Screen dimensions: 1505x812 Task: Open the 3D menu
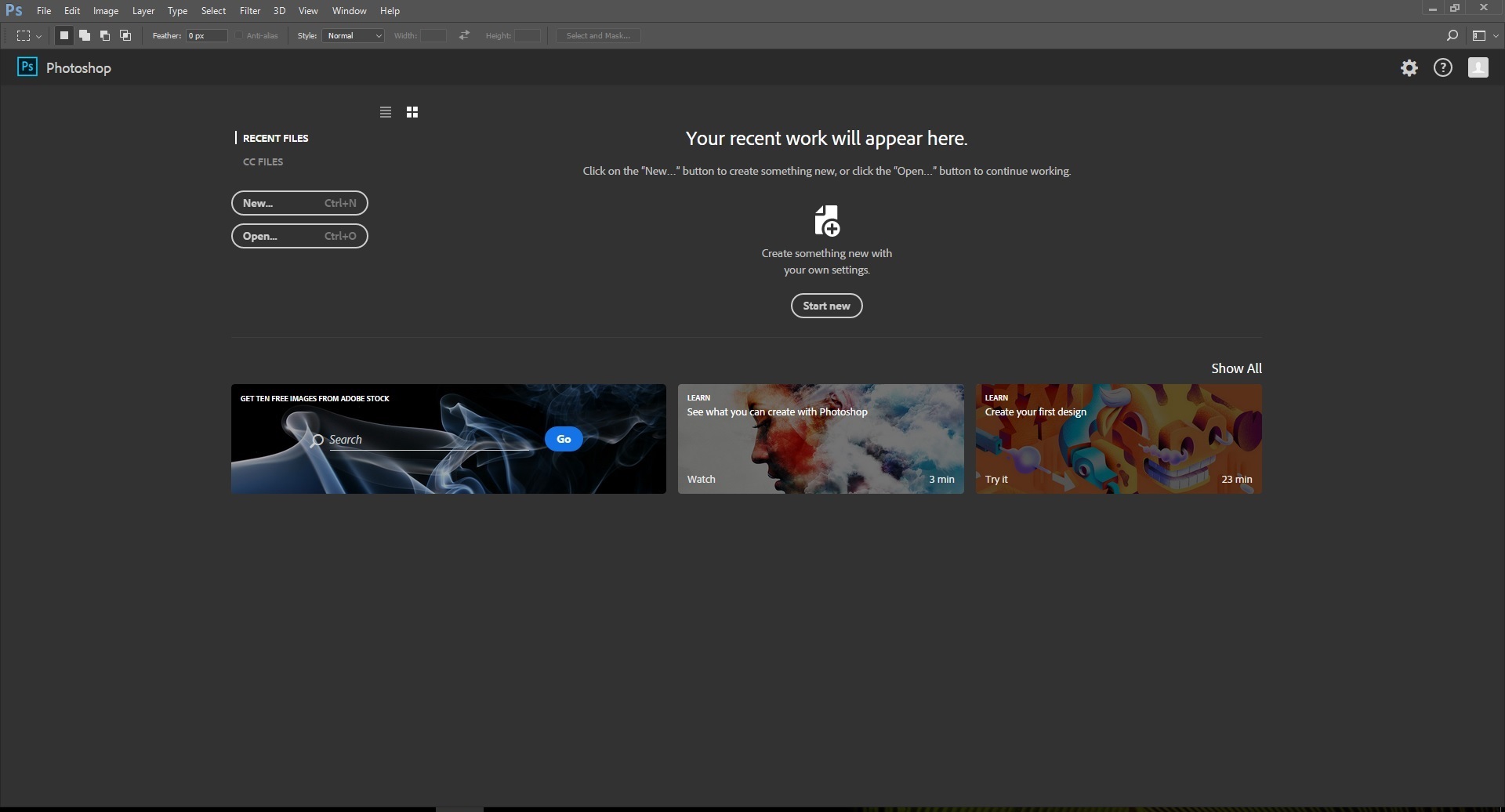coord(279,11)
